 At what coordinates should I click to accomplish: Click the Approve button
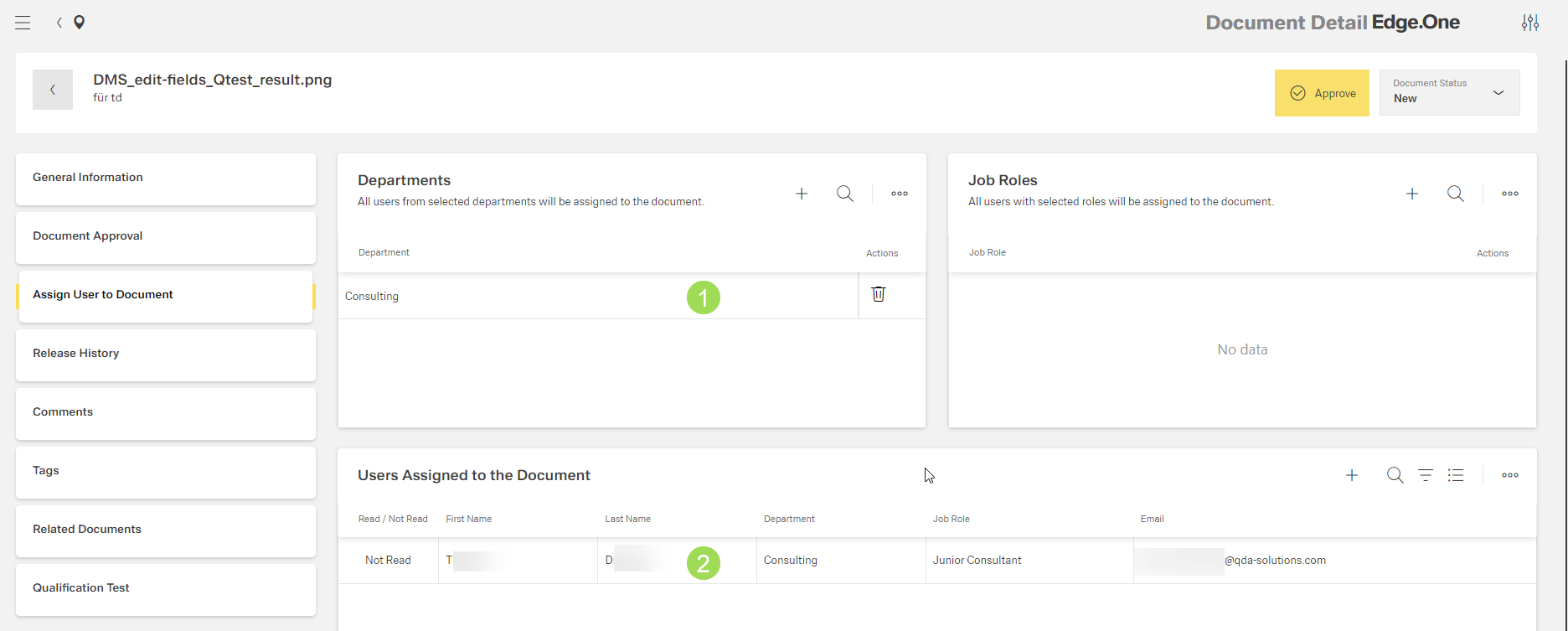pos(1322,93)
